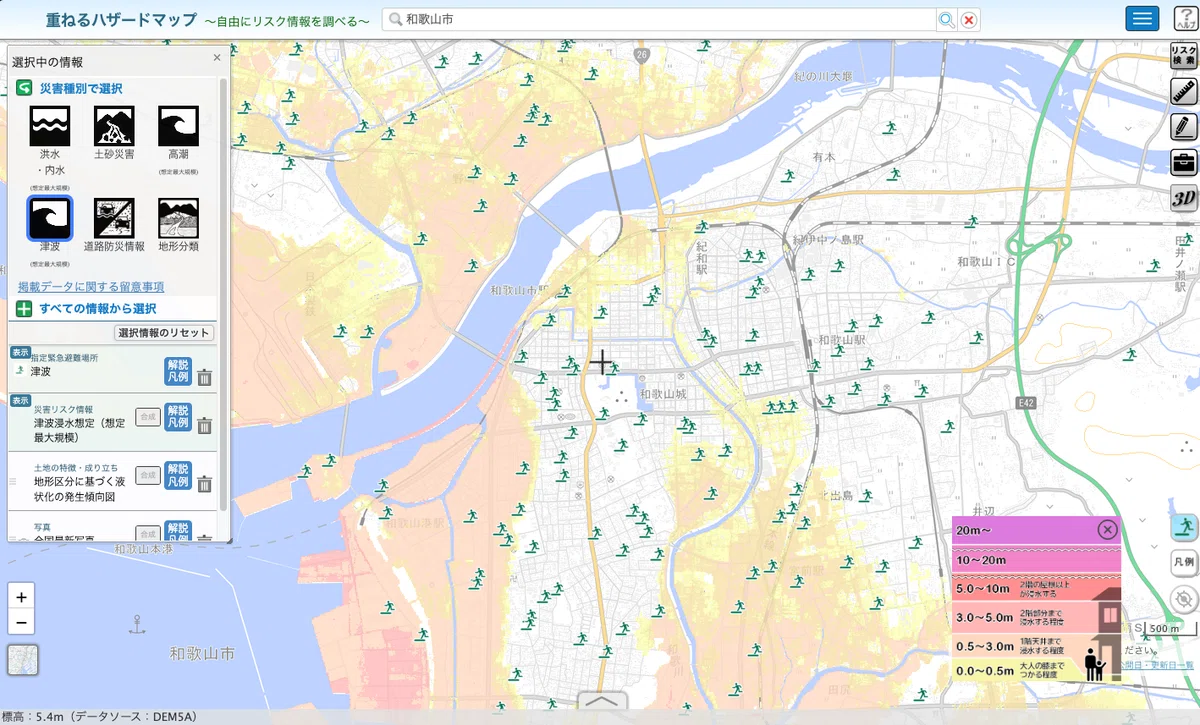
Task: Toggle 表示 badge for 津波浸水想定 layer
Action: pyautogui.click(x=20, y=400)
